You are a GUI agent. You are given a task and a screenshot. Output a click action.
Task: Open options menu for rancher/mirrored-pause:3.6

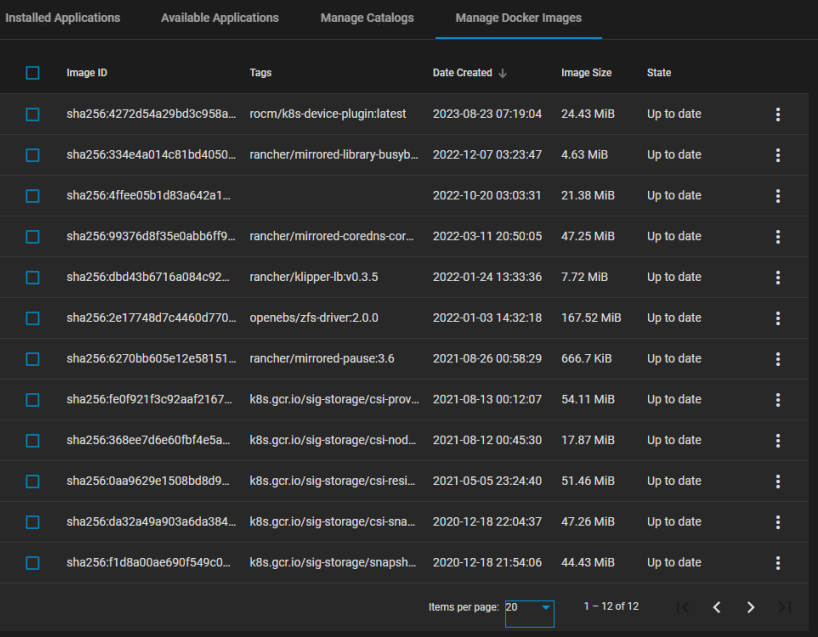coord(778,359)
